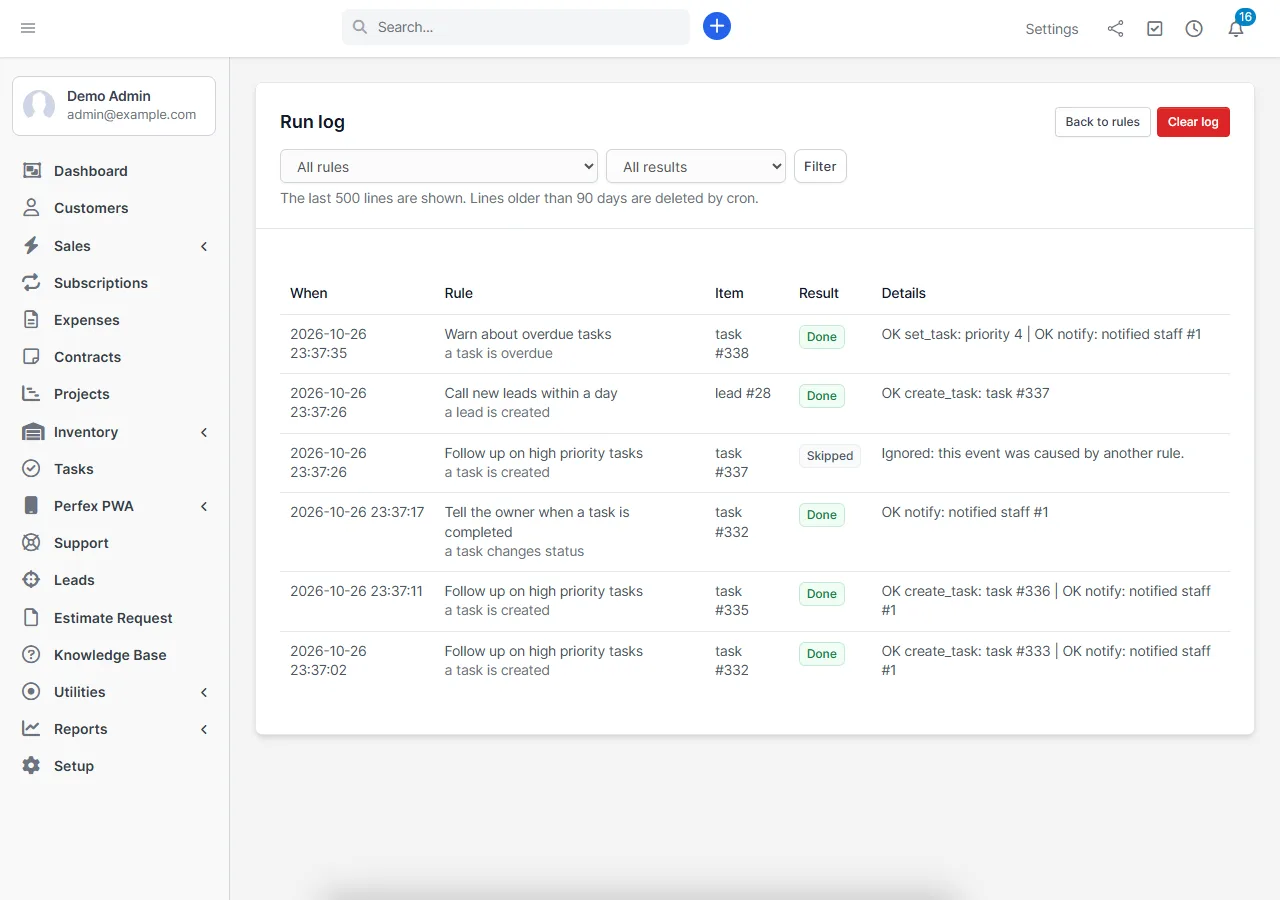This screenshot has height=900, width=1280.
Task: Click the Skipped result badge
Action: 830,456
